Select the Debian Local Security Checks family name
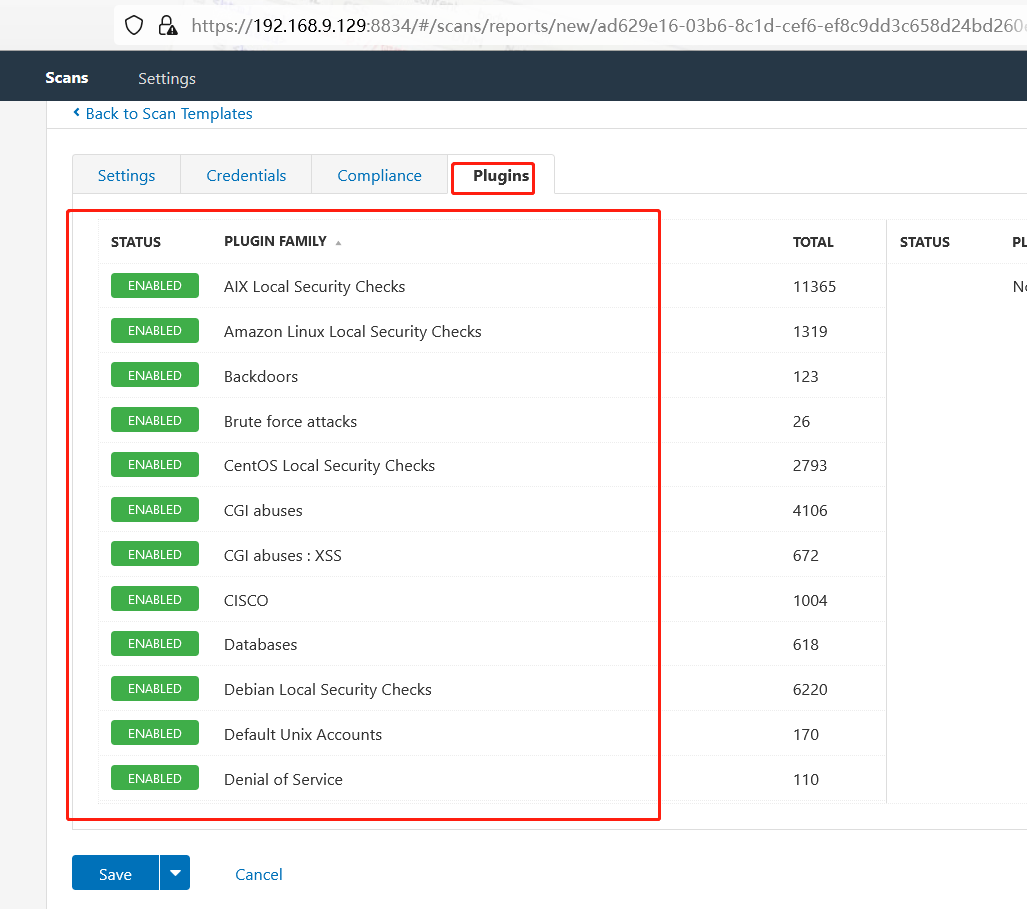 click(327, 690)
